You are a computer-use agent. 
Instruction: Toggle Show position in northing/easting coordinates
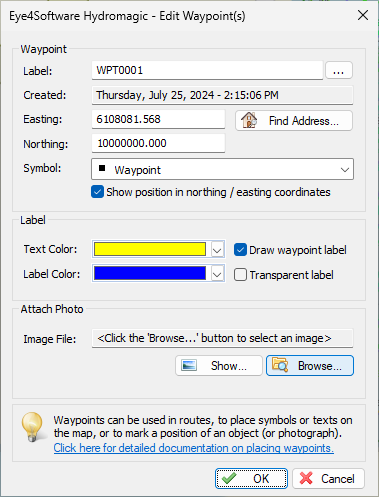(x=97, y=192)
